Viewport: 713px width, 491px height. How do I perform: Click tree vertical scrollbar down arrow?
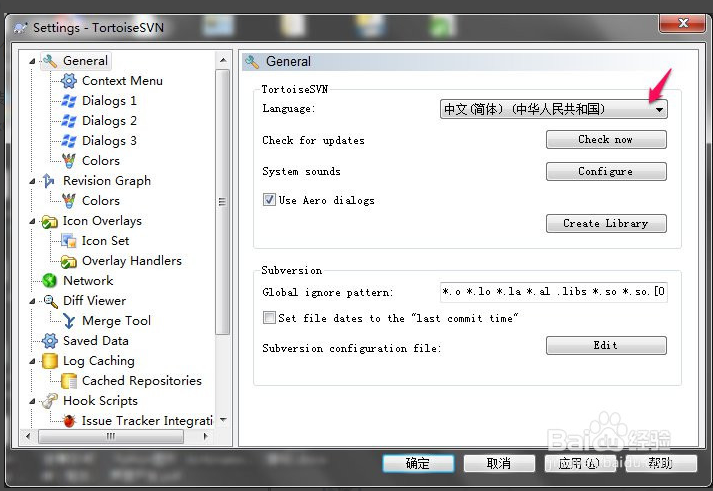coord(223,420)
